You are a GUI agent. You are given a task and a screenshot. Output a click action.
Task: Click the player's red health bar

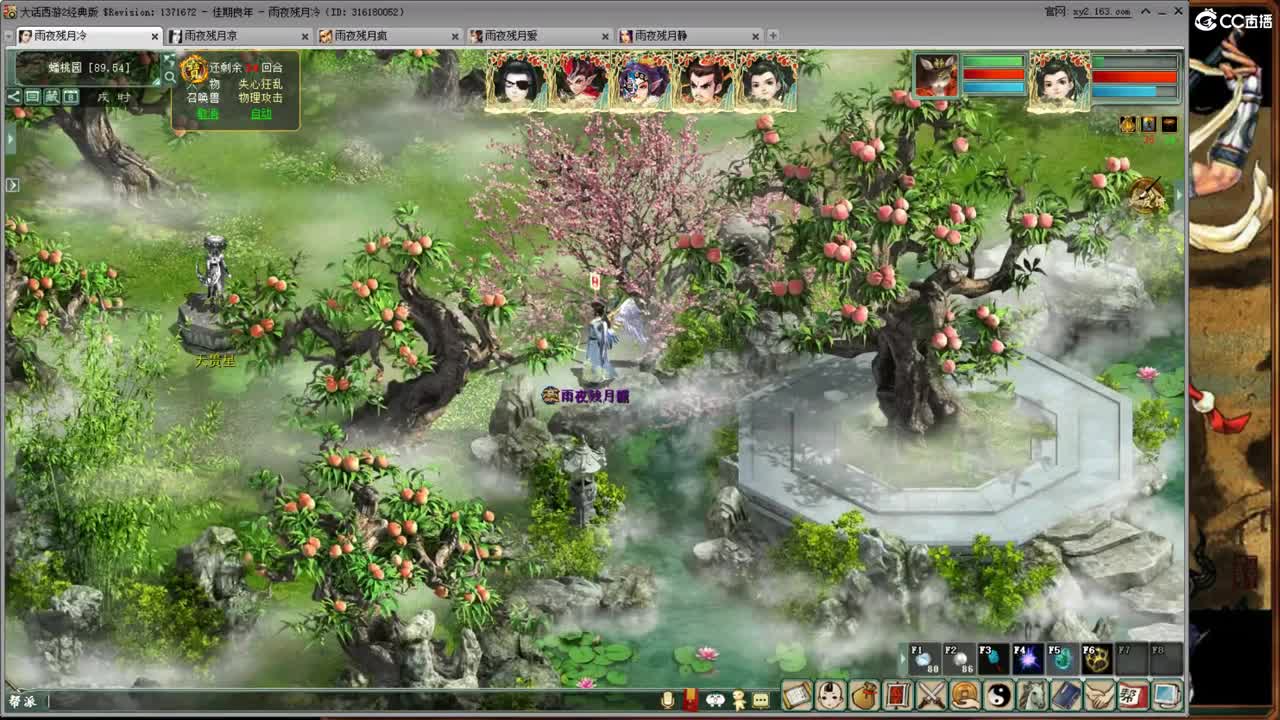tap(1134, 77)
